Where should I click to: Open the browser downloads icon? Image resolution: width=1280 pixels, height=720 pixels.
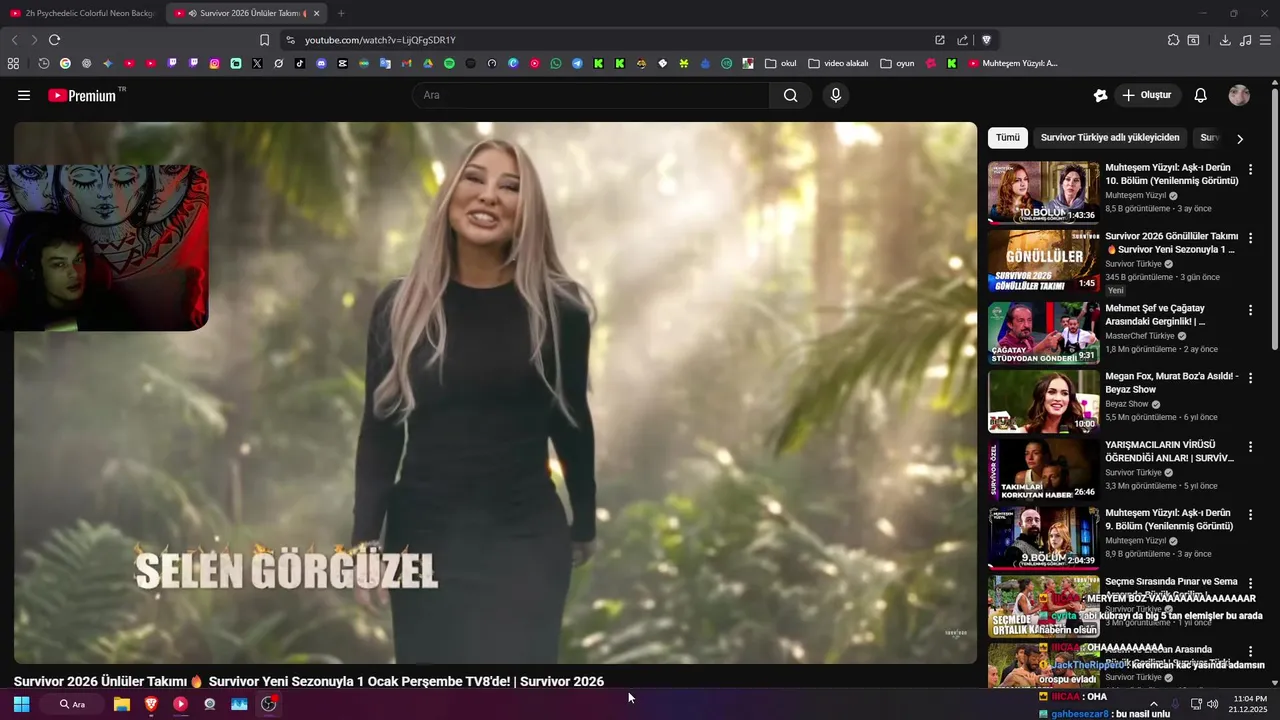click(1225, 40)
